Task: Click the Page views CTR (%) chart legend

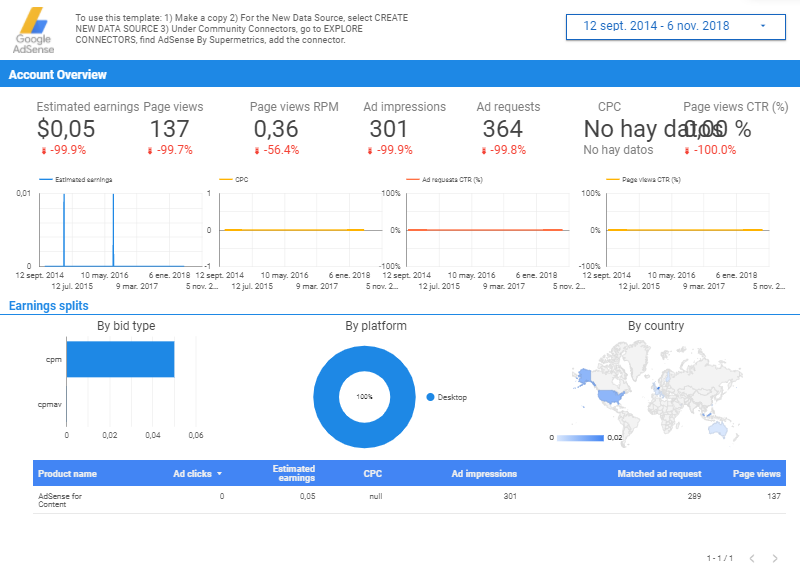Action: click(643, 180)
